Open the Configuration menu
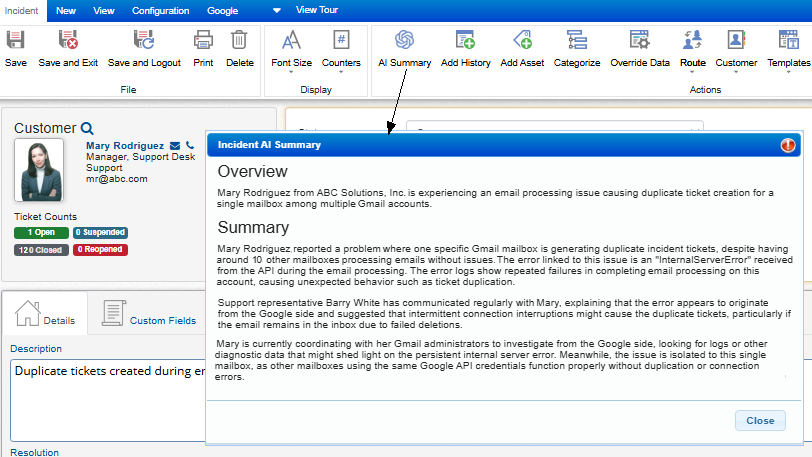Image resolution: width=812 pixels, height=457 pixels. point(161,11)
